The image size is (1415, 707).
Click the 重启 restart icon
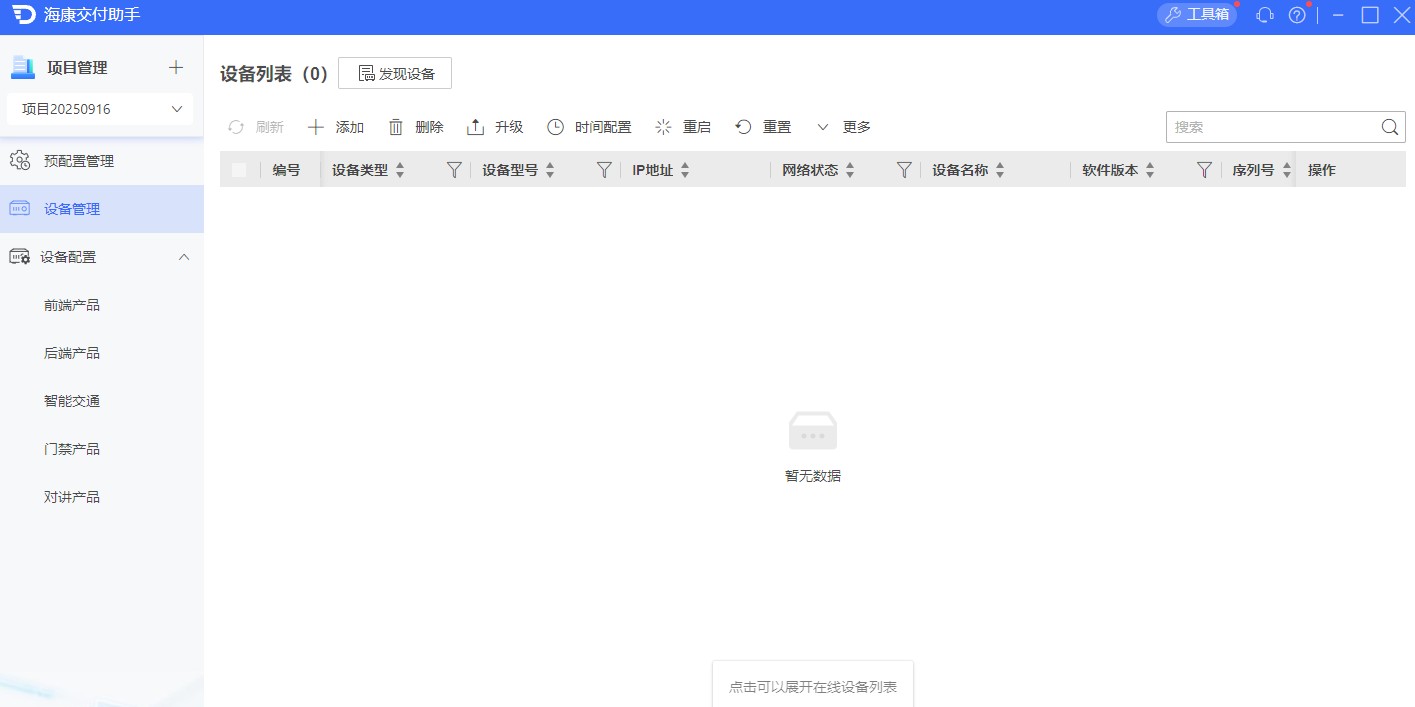662,126
